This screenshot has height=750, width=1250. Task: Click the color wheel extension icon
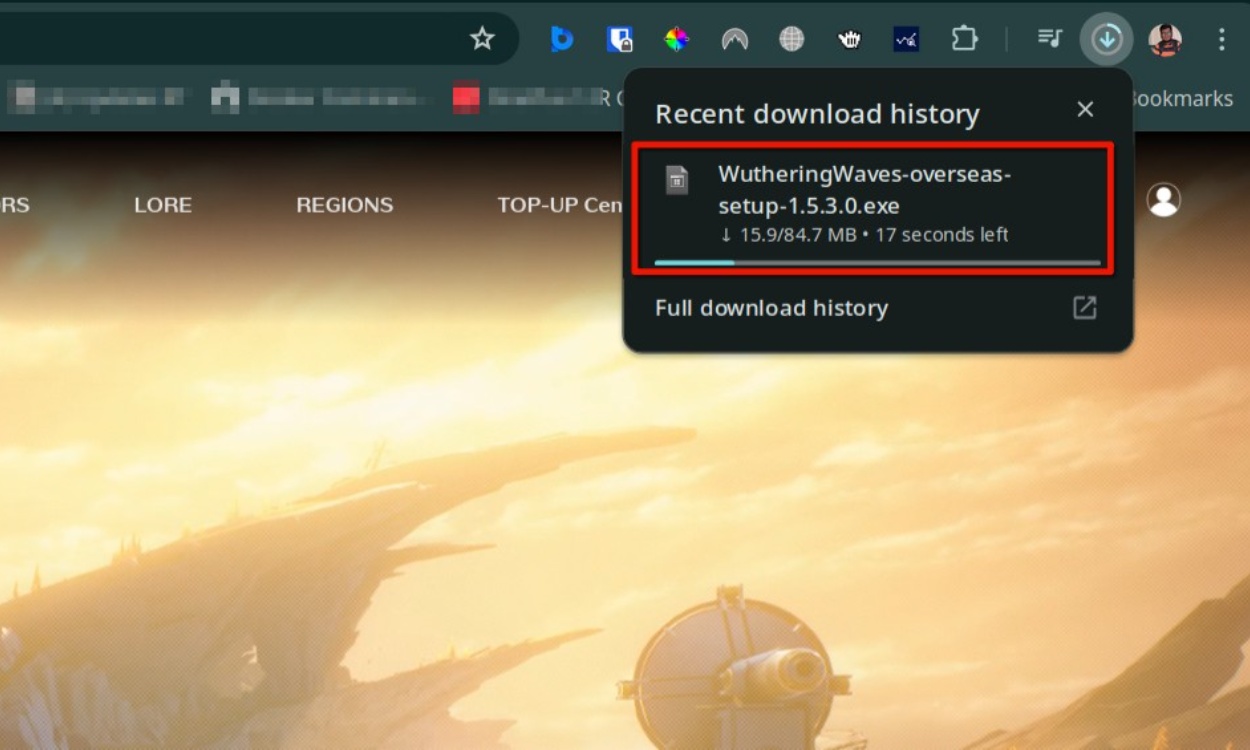pos(677,39)
